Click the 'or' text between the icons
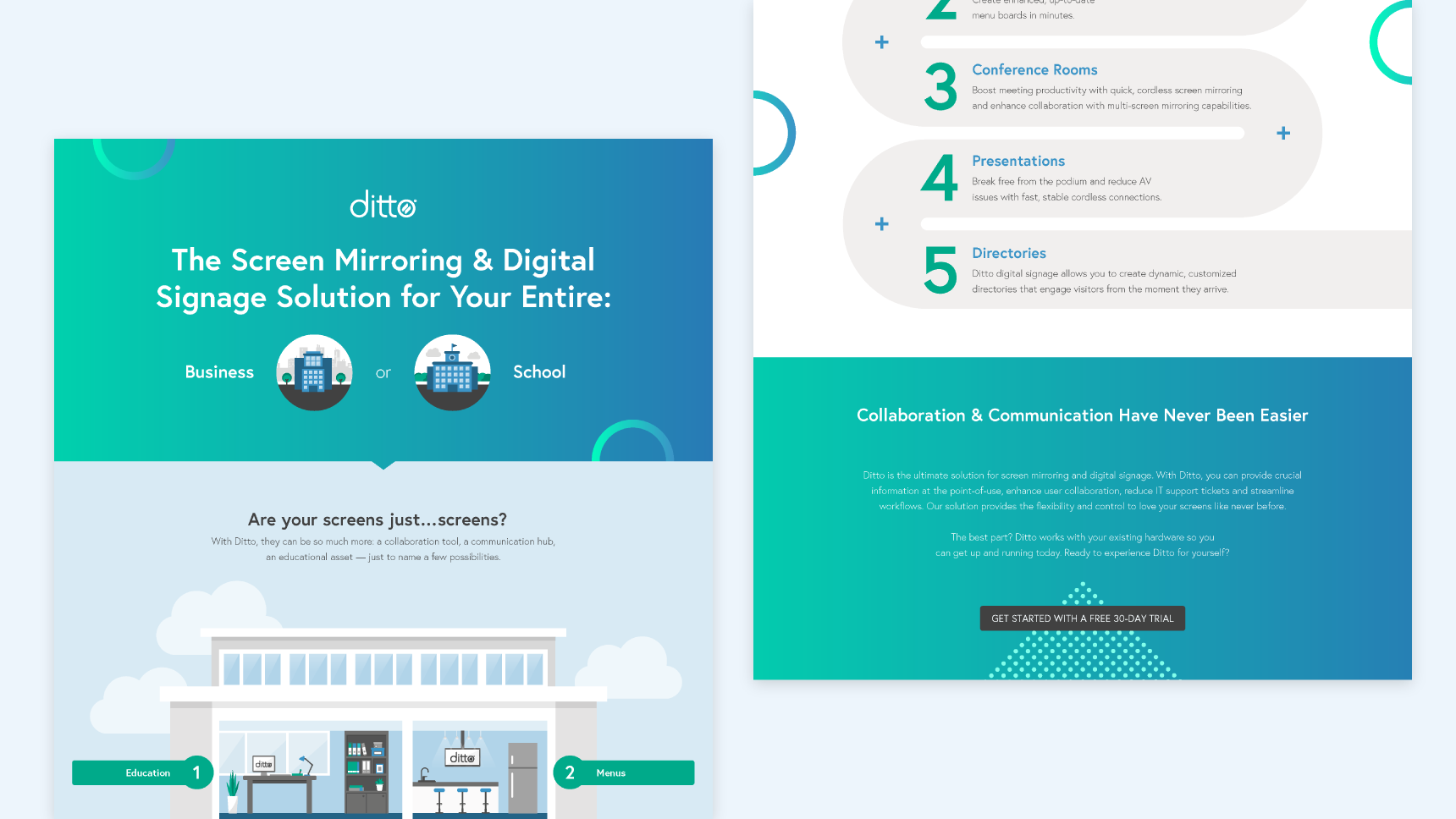 point(383,373)
